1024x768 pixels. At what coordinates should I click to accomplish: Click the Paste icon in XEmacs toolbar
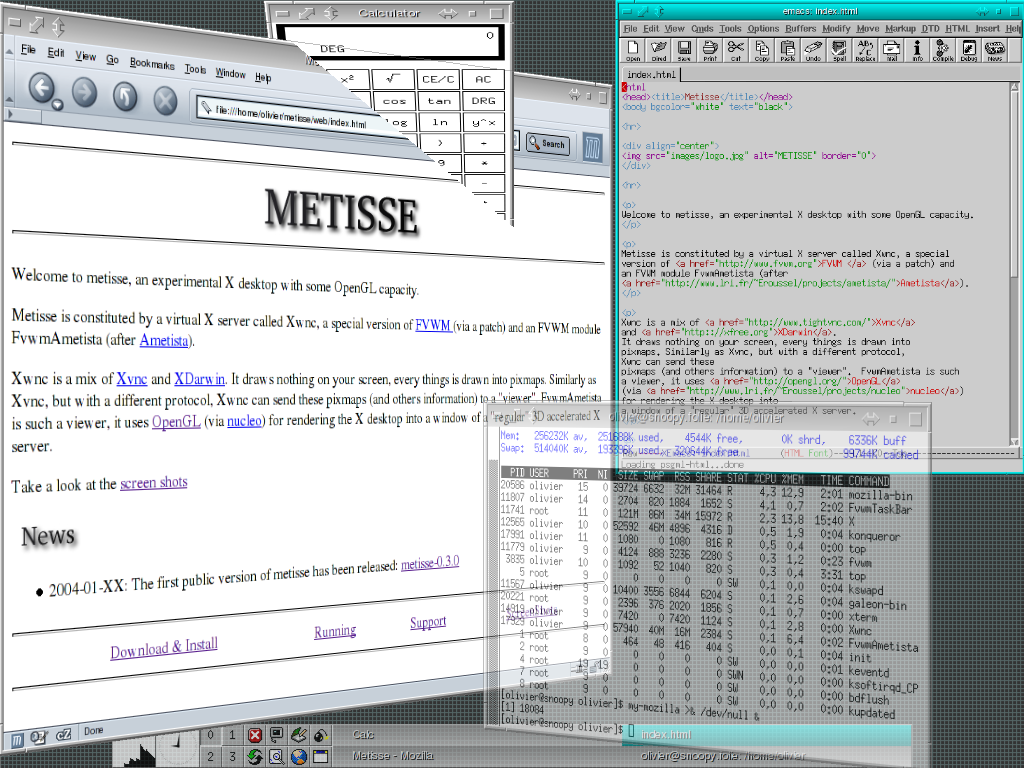coord(787,49)
